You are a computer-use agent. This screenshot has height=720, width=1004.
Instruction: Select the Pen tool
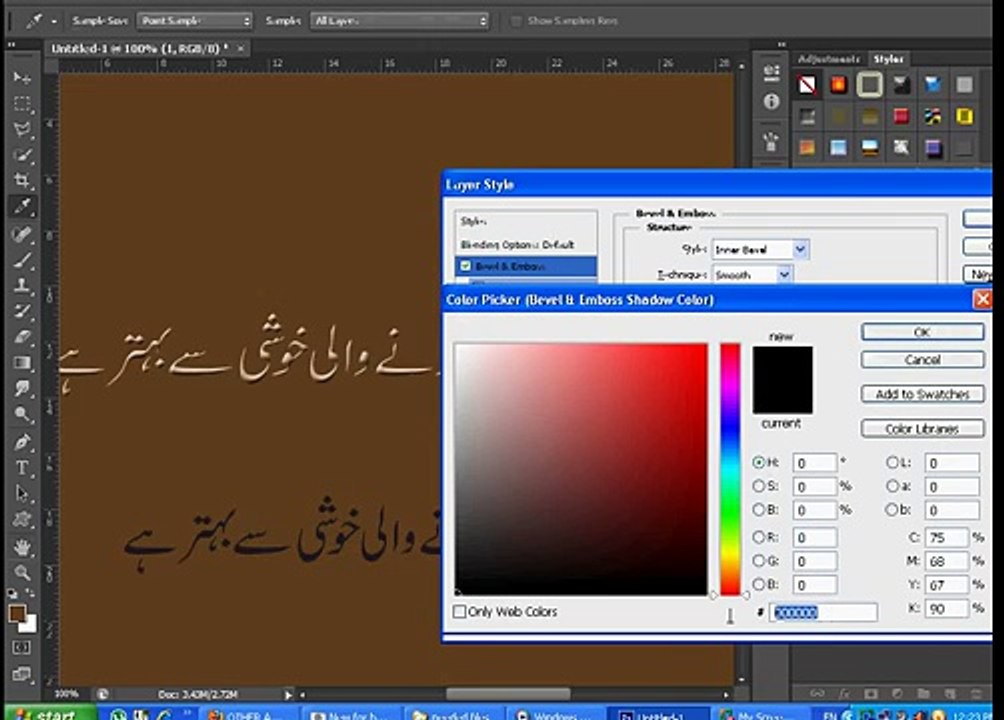[22, 441]
